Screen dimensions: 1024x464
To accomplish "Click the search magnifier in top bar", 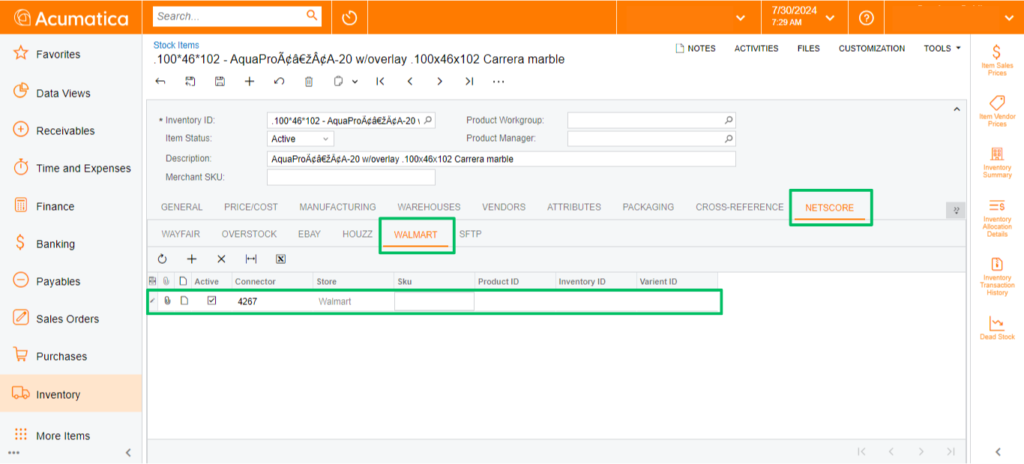I will click(312, 16).
